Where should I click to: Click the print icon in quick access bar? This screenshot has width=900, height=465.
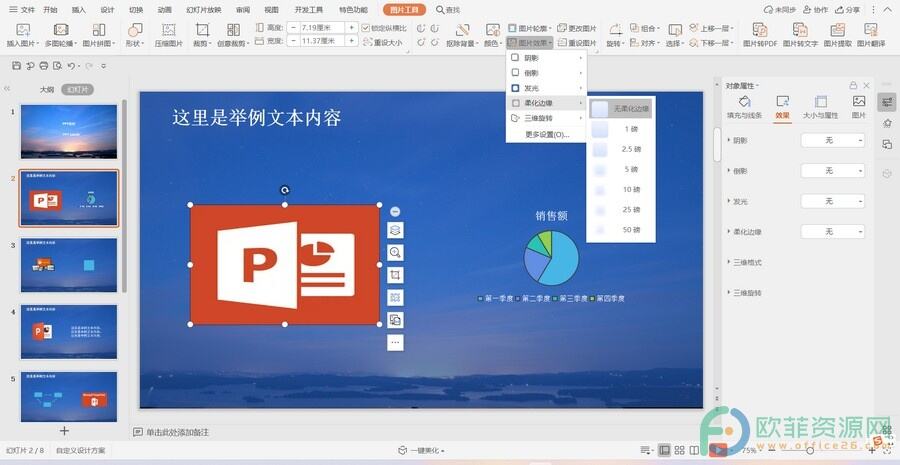44,66
